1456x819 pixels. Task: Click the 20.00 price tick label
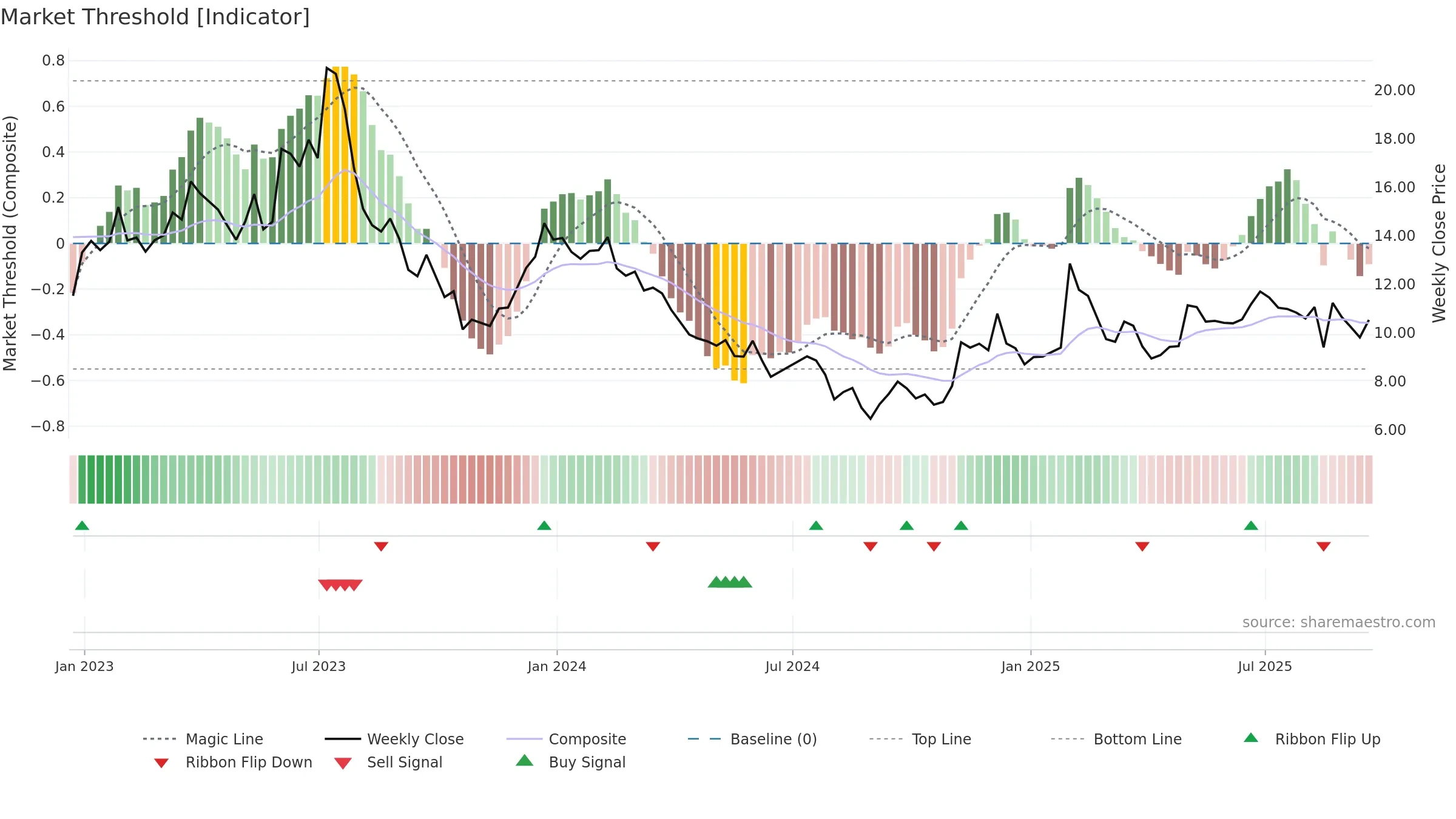click(1395, 90)
